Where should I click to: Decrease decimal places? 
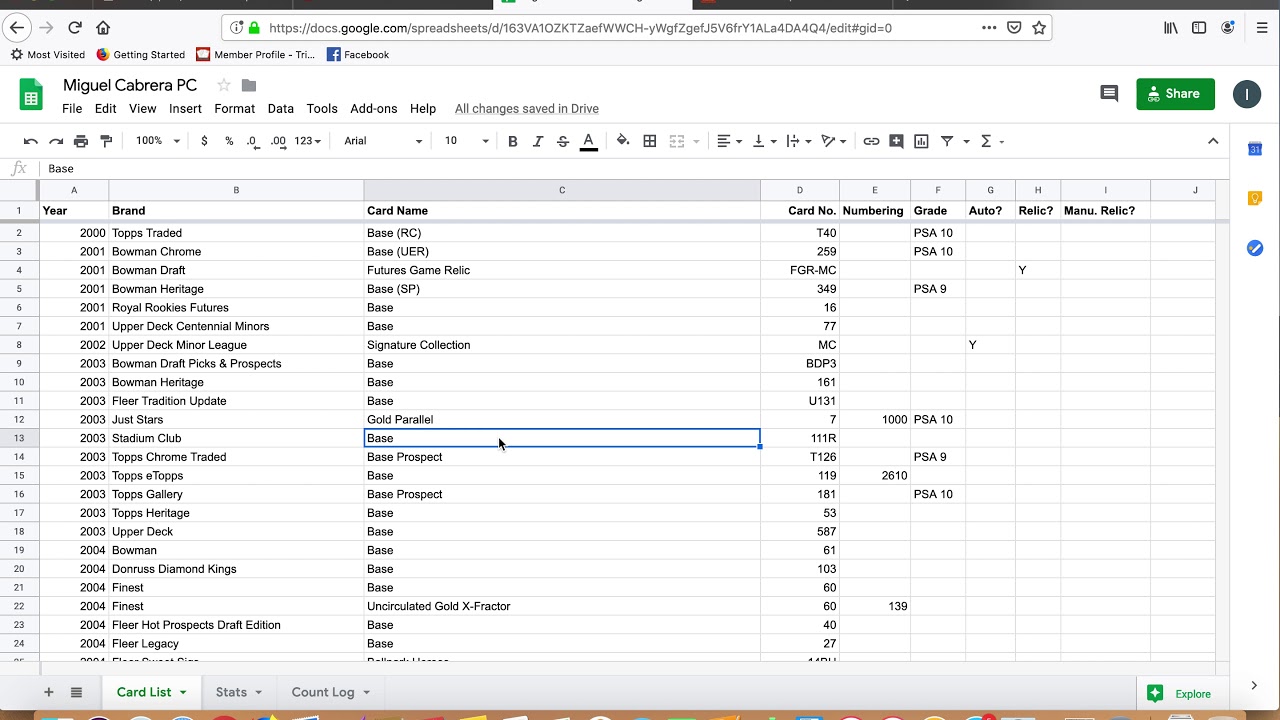(253, 141)
